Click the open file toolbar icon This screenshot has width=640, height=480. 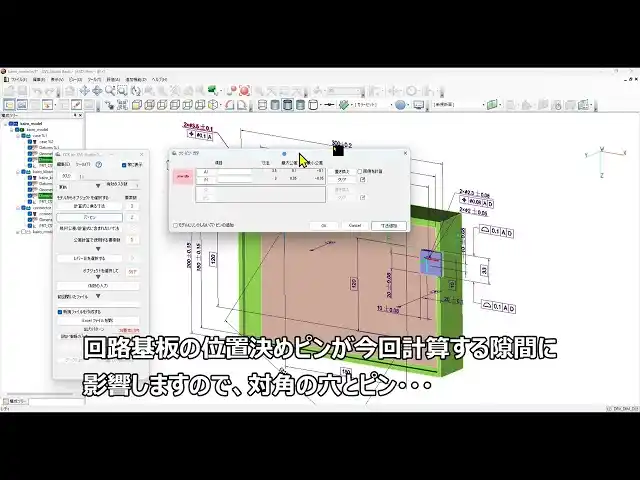[9, 91]
